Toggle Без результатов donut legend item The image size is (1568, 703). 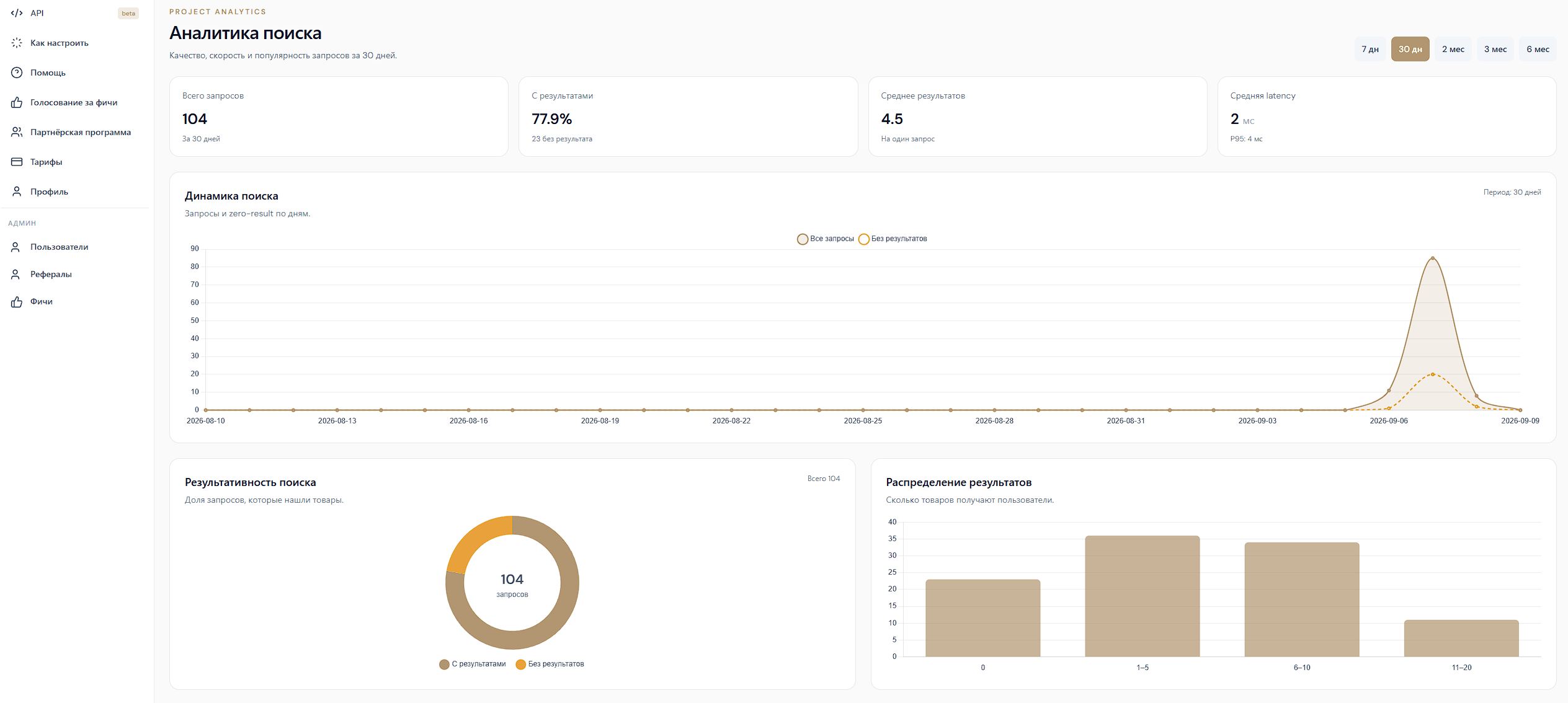(x=550, y=664)
